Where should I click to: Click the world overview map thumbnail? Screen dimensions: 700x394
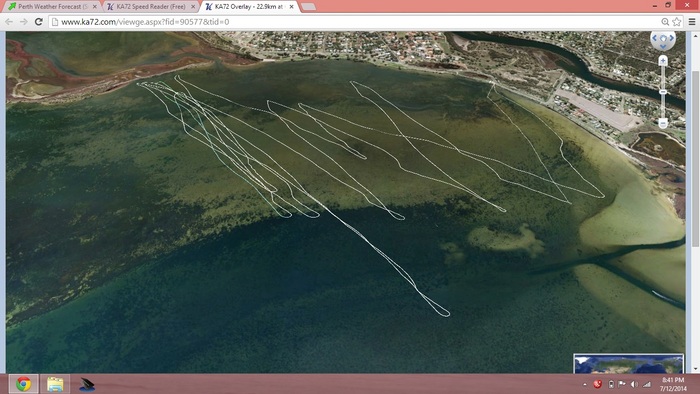[x=629, y=364]
